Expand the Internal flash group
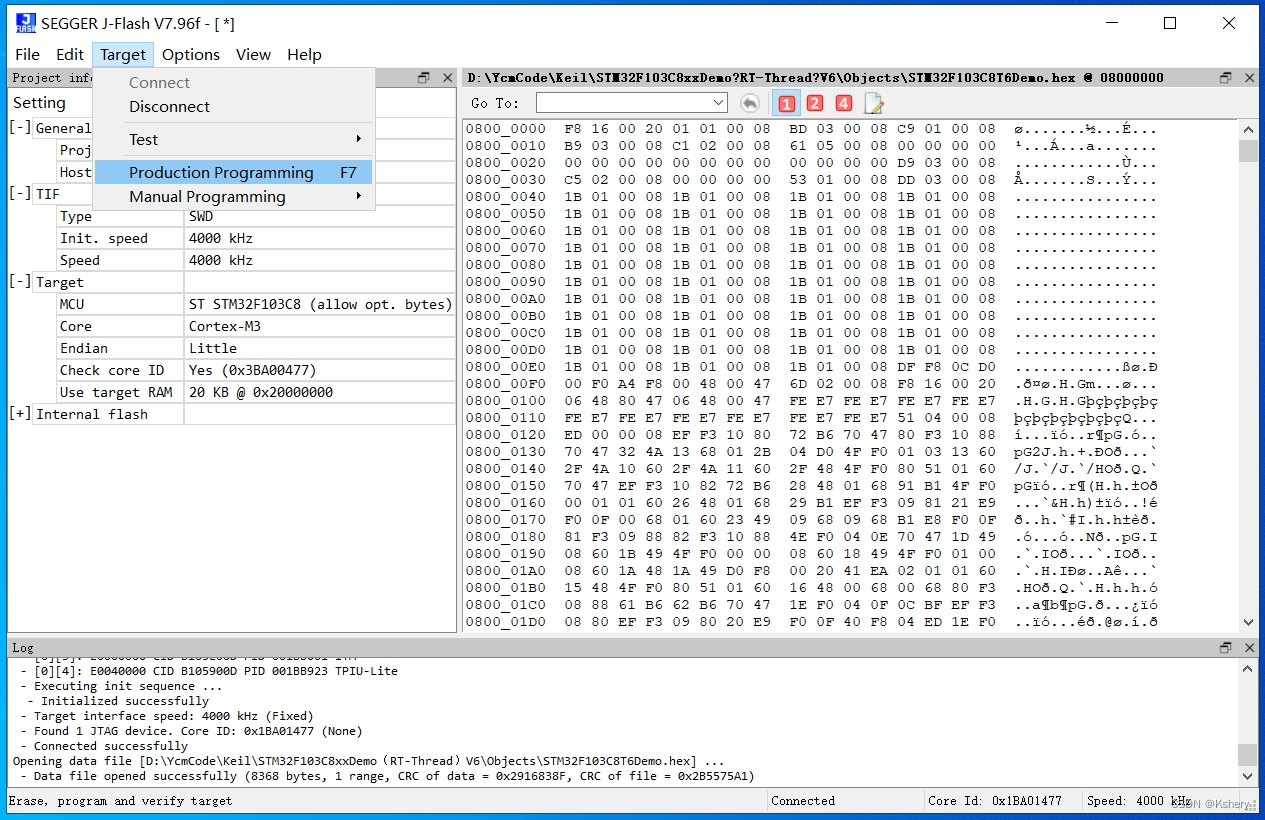The width and height of the screenshot is (1265, 820). click(19, 414)
